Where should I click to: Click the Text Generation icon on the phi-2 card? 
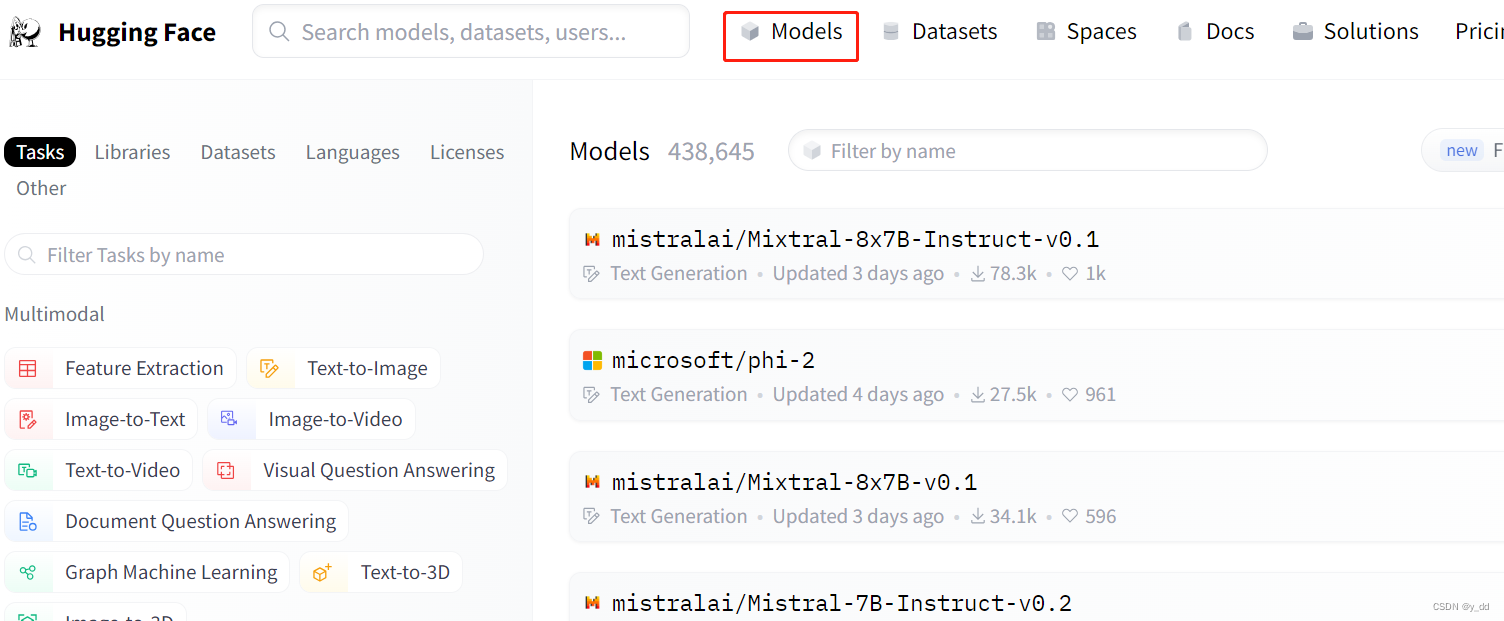coord(592,395)
